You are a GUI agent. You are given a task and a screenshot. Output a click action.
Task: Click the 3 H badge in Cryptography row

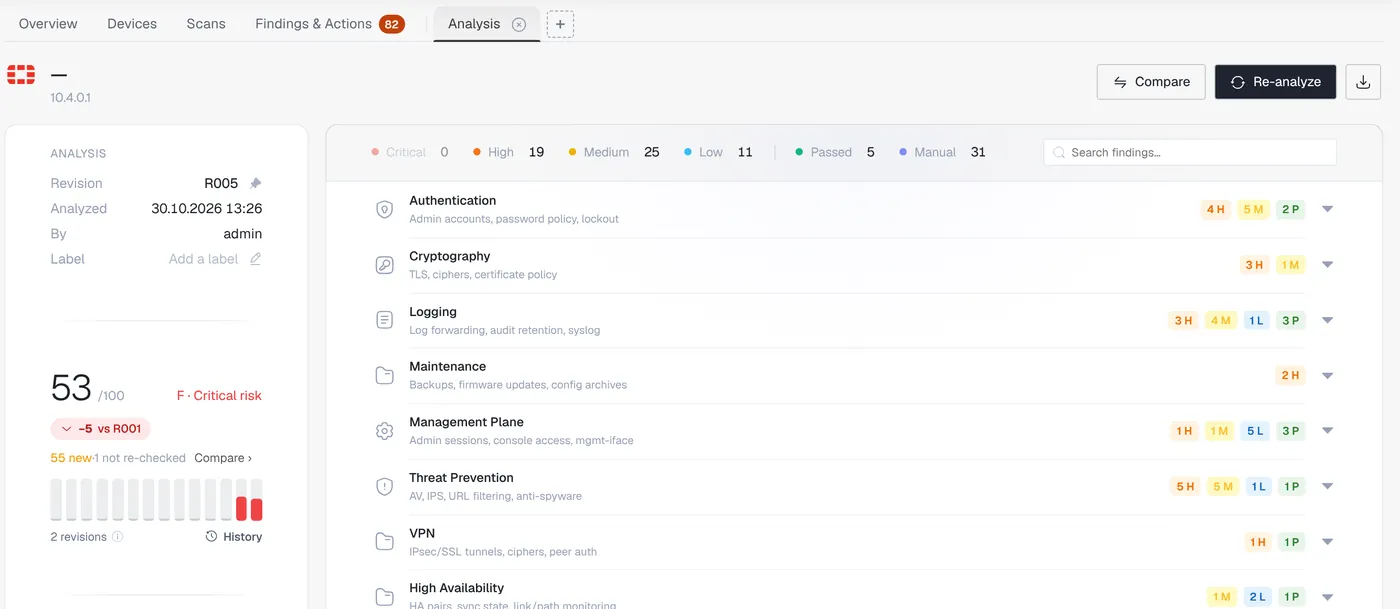[1254, 265]
